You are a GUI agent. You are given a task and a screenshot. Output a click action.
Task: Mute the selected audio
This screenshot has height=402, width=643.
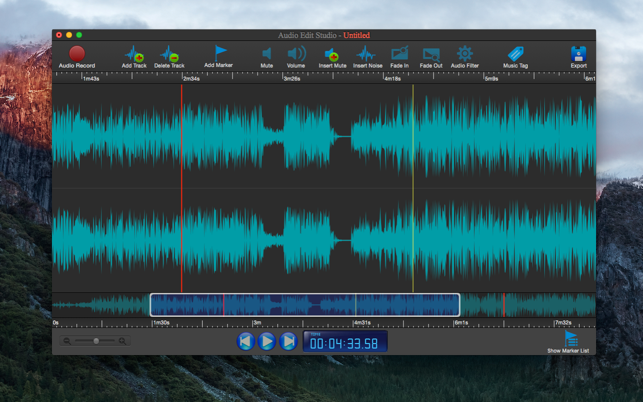click(x=267, y=54)
